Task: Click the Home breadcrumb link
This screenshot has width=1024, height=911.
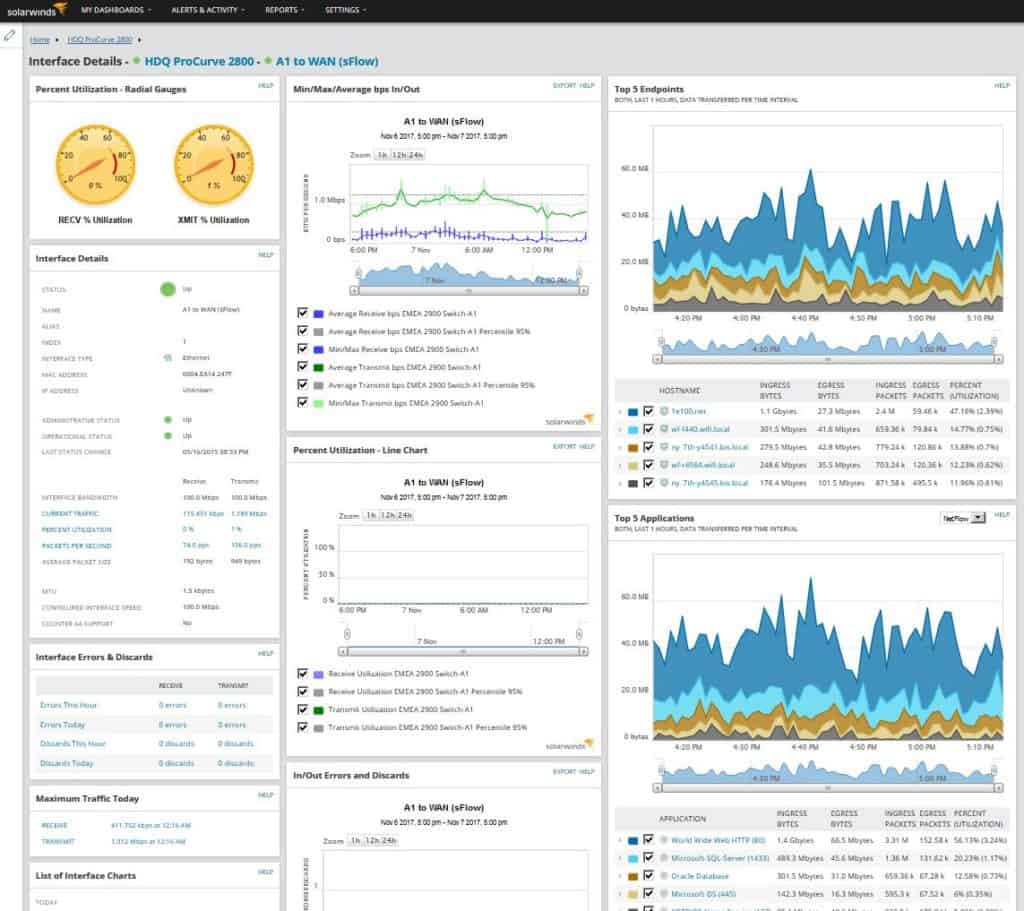Action: 39,40
